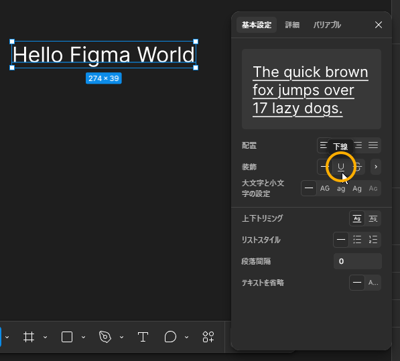Set list style to none
400x361 pixels.
pyautogui.click(x=341, y=240)
